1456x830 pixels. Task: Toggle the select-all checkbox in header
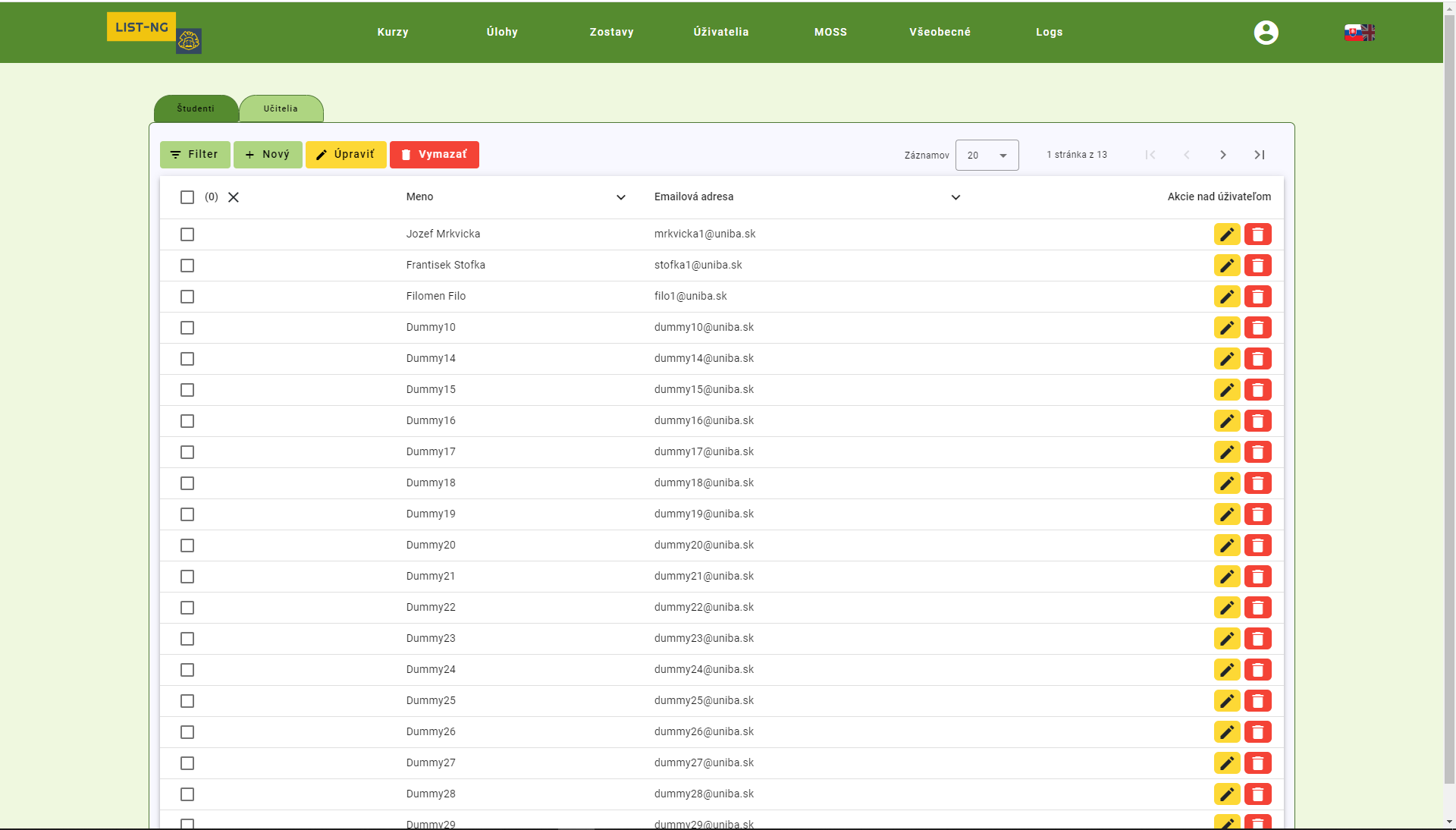point(187,197)
